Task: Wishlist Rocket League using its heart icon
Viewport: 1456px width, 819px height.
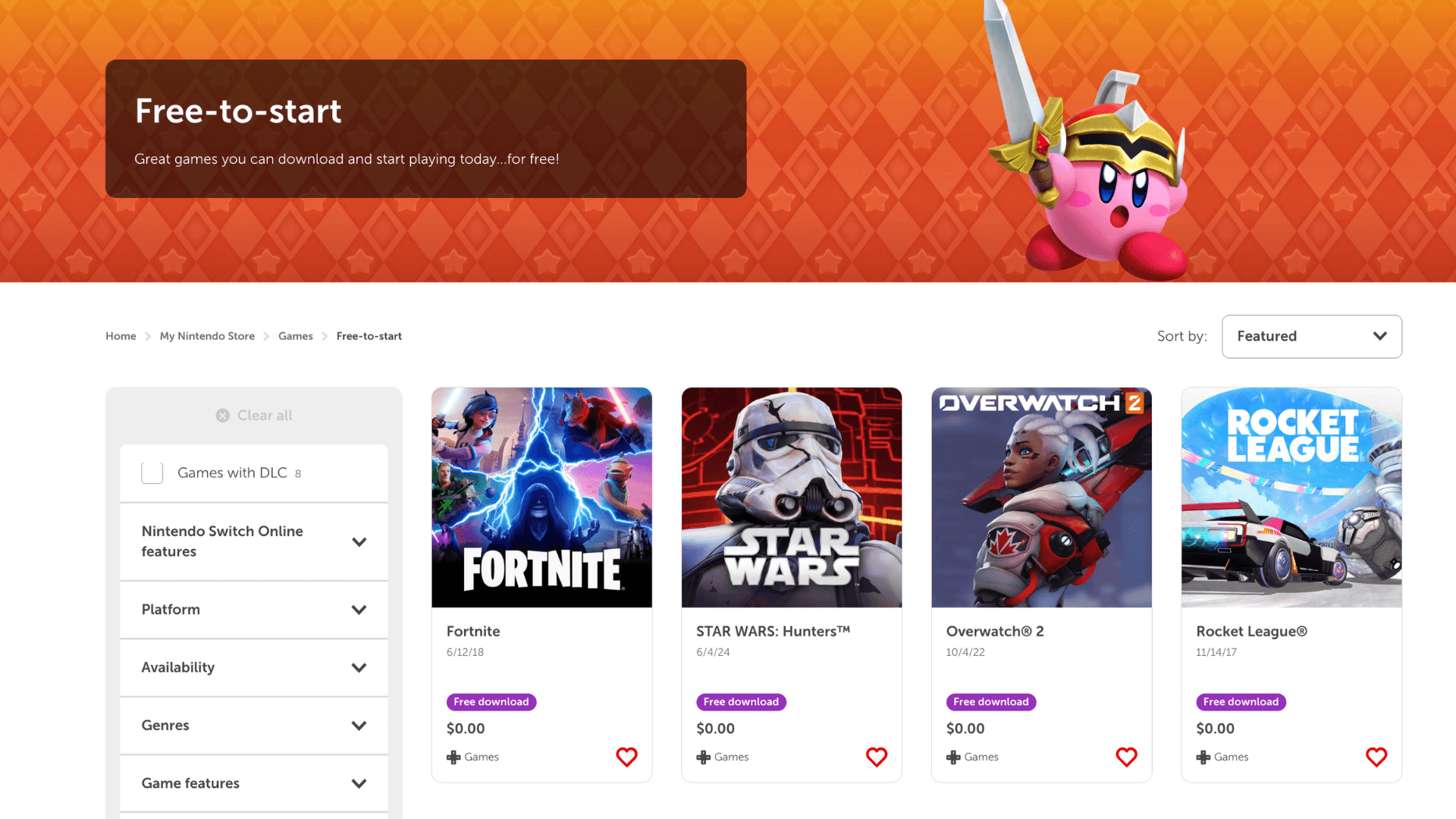Action: (1376, 757)
